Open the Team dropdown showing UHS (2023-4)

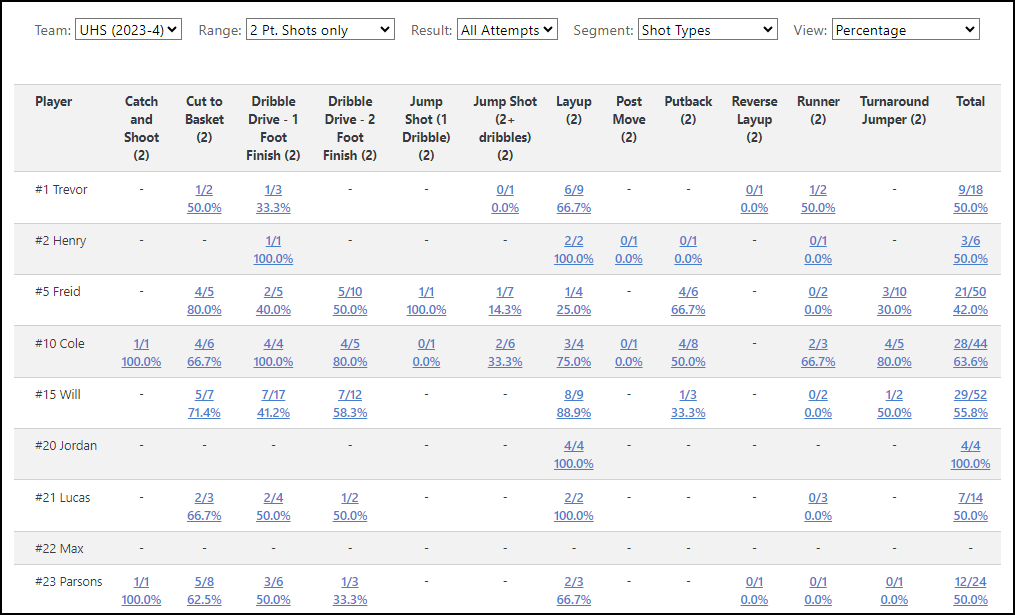(x=128, y=30)
